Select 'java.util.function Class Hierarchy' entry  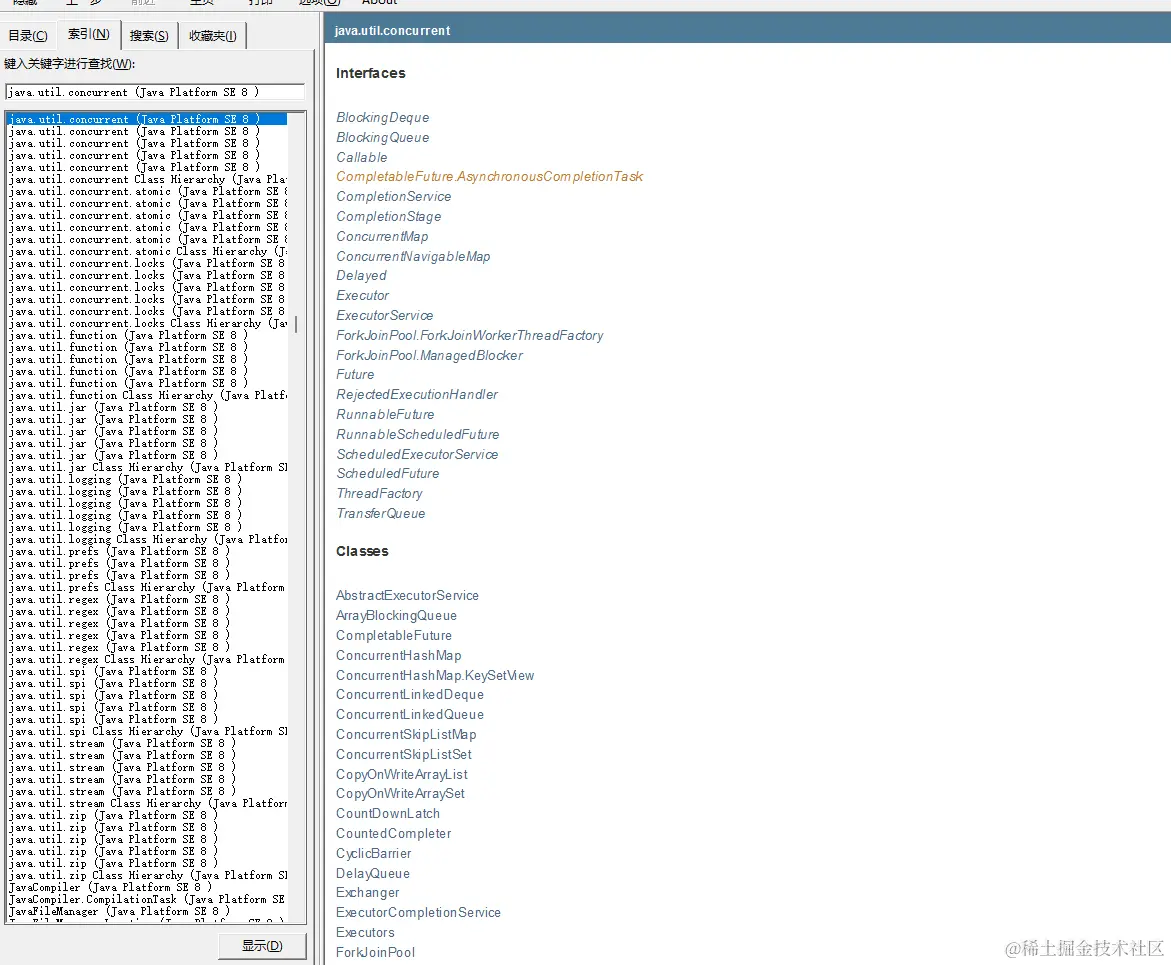(147, 395)
